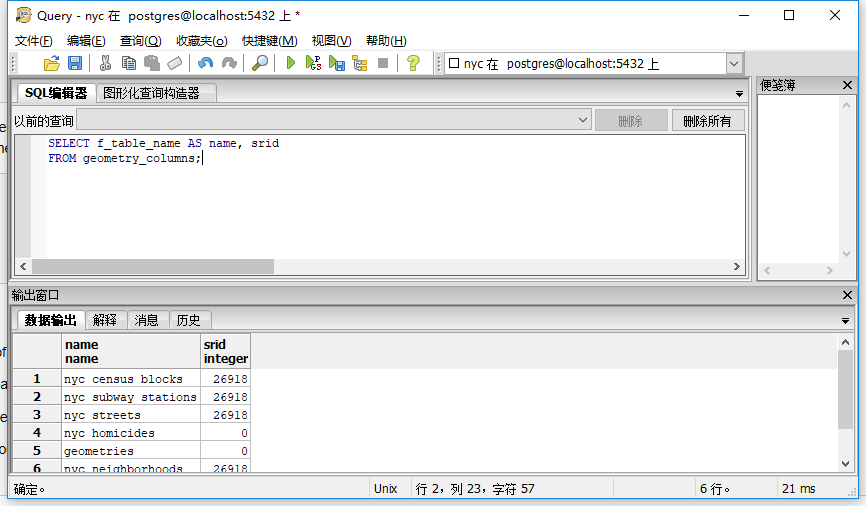This screenshot has height=506, width=866.
Task: Switch to the SQL编辑器 tab
Action: pyautogui.click(x=56, y=93)
